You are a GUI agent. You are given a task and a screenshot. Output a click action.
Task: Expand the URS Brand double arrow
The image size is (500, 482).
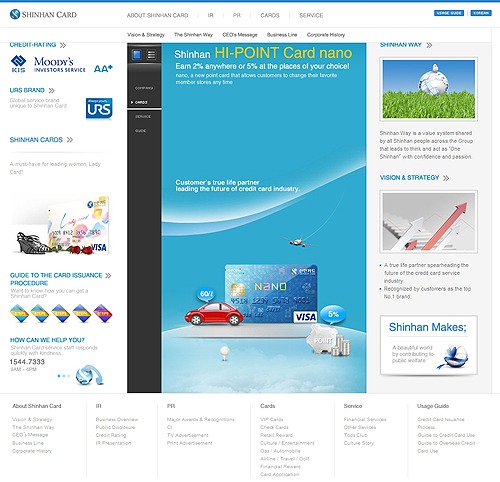click(x=51, y=90)
